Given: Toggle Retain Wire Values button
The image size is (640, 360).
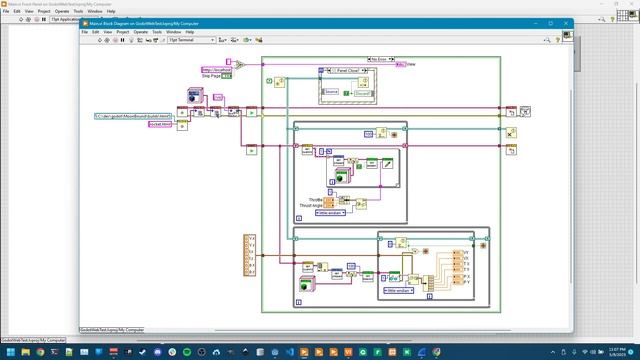Looking at the screenshot, I should (140, 40).
